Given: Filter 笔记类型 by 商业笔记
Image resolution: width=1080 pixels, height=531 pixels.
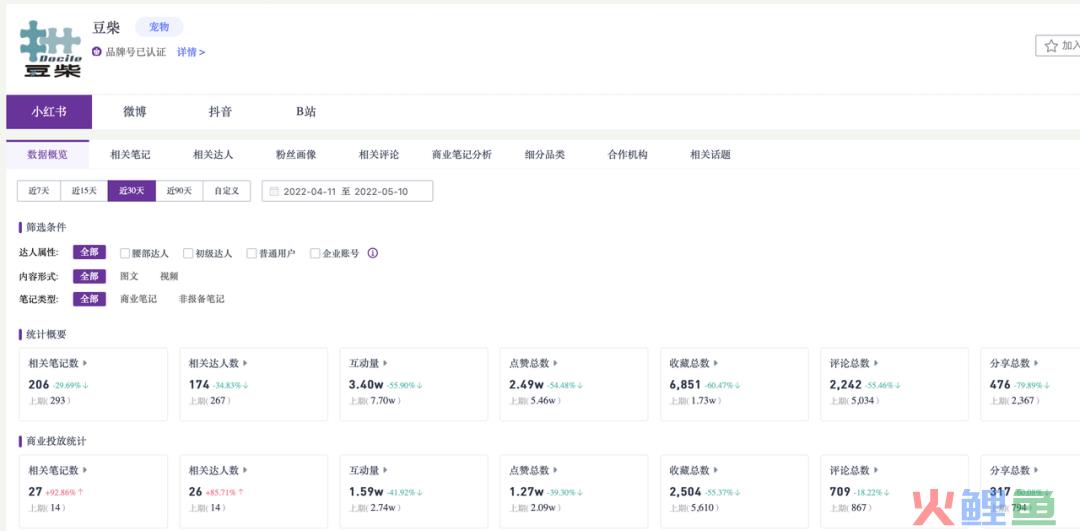Looking at the screenshot, I should coord(138,299).
